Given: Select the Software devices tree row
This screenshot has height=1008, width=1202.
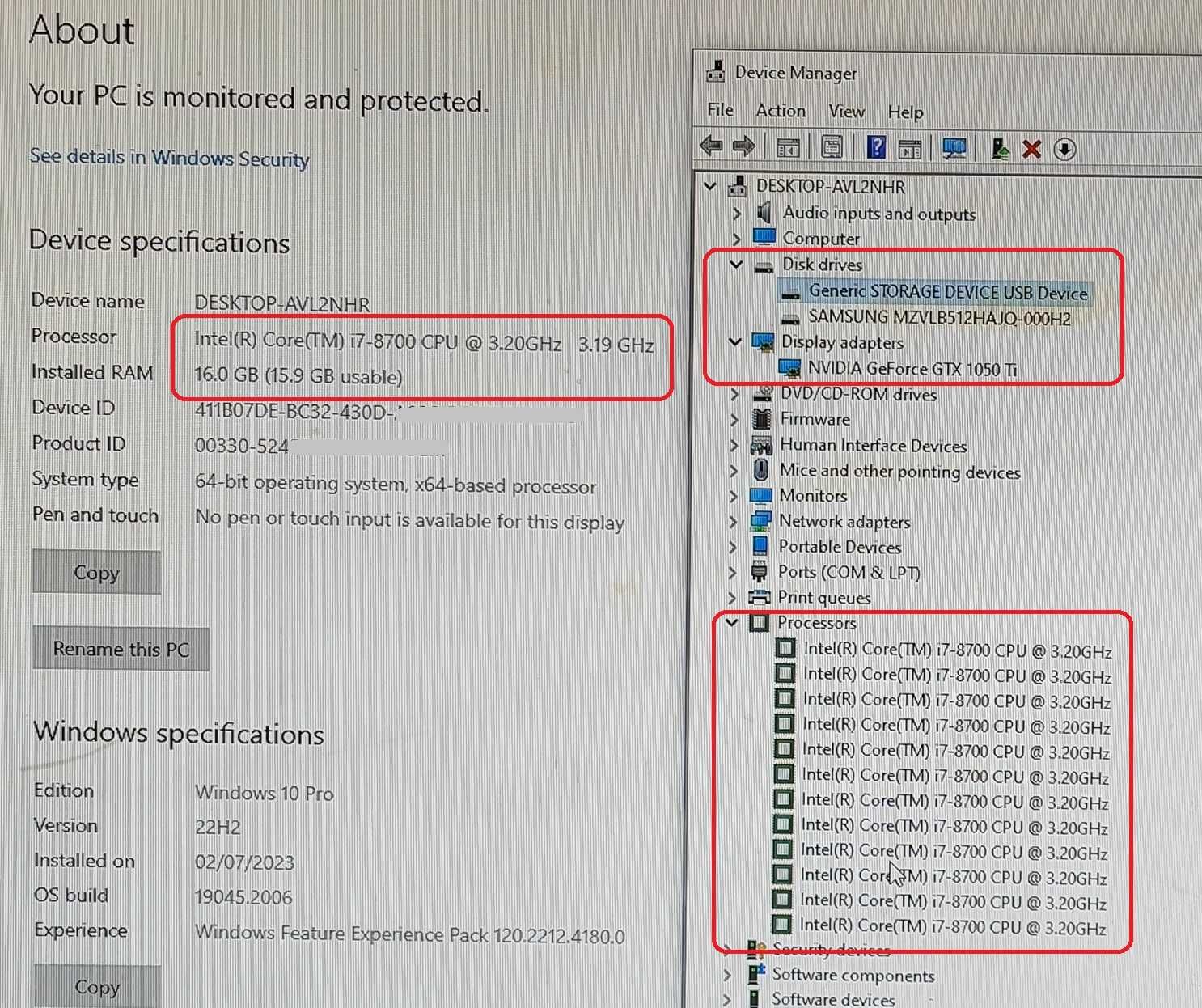Looking at the screenshot, I should [x=833, y=998].
